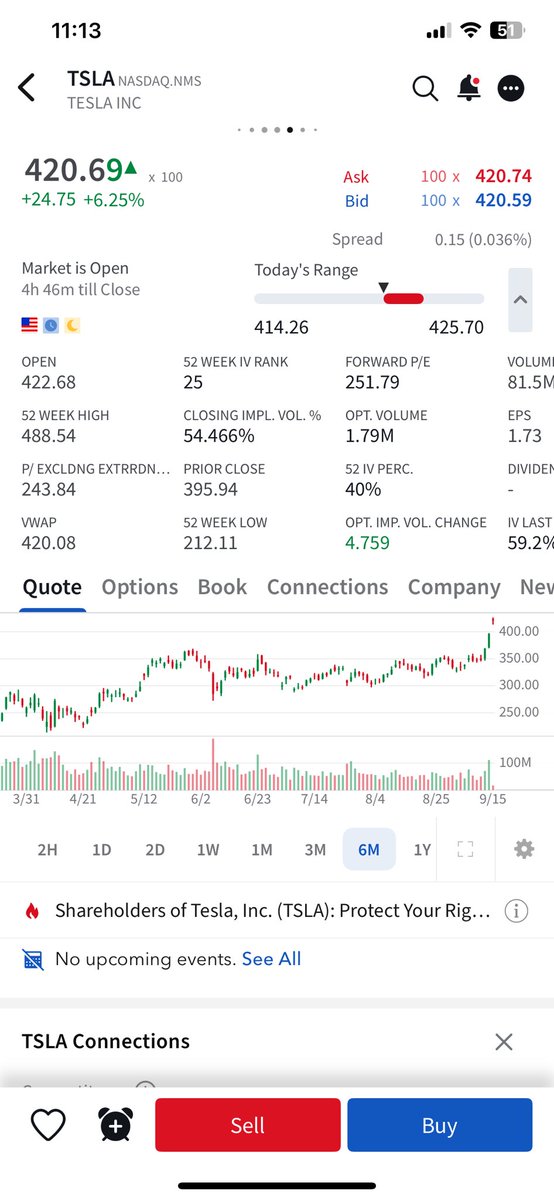
Task: Tap the 52 WEEK IV RANK value 25
Action: coord(194,382)
